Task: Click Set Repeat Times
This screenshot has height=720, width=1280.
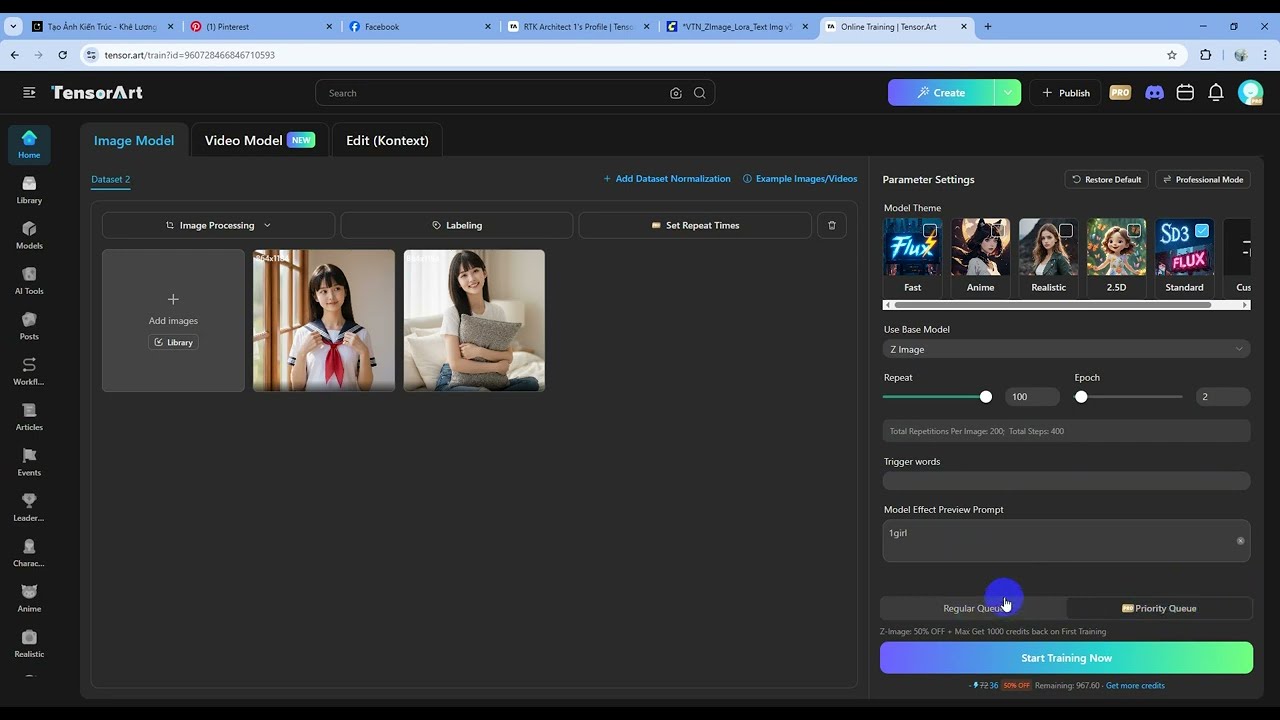Action: (x=695, y=225)
